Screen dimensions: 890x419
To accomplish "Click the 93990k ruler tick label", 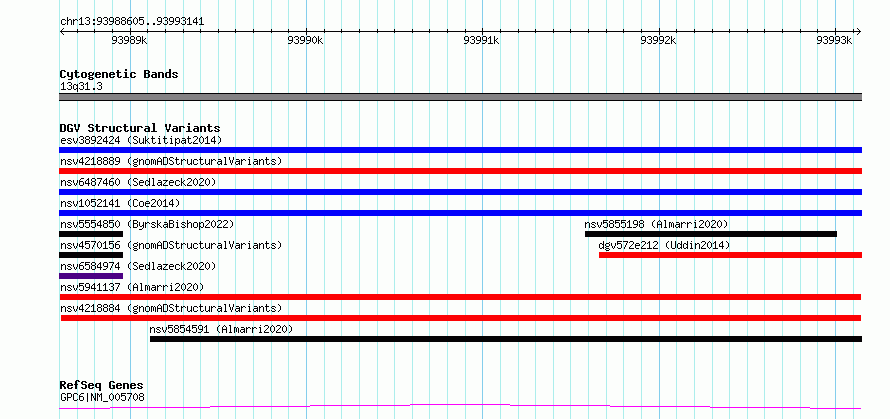I will (x=306, y=40).
